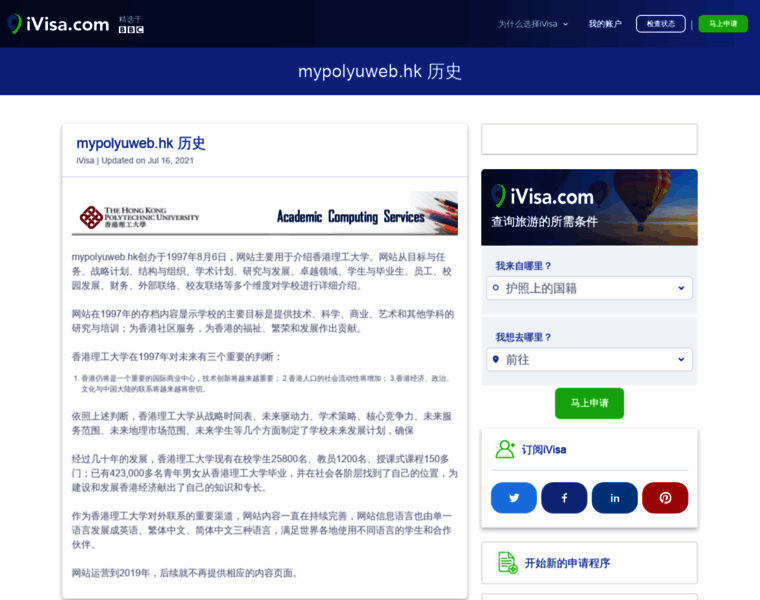Click the empty box above the iVisa widget
Viewport: 760px width, 600px height.
pyautogui.click(x=589, y=139)
